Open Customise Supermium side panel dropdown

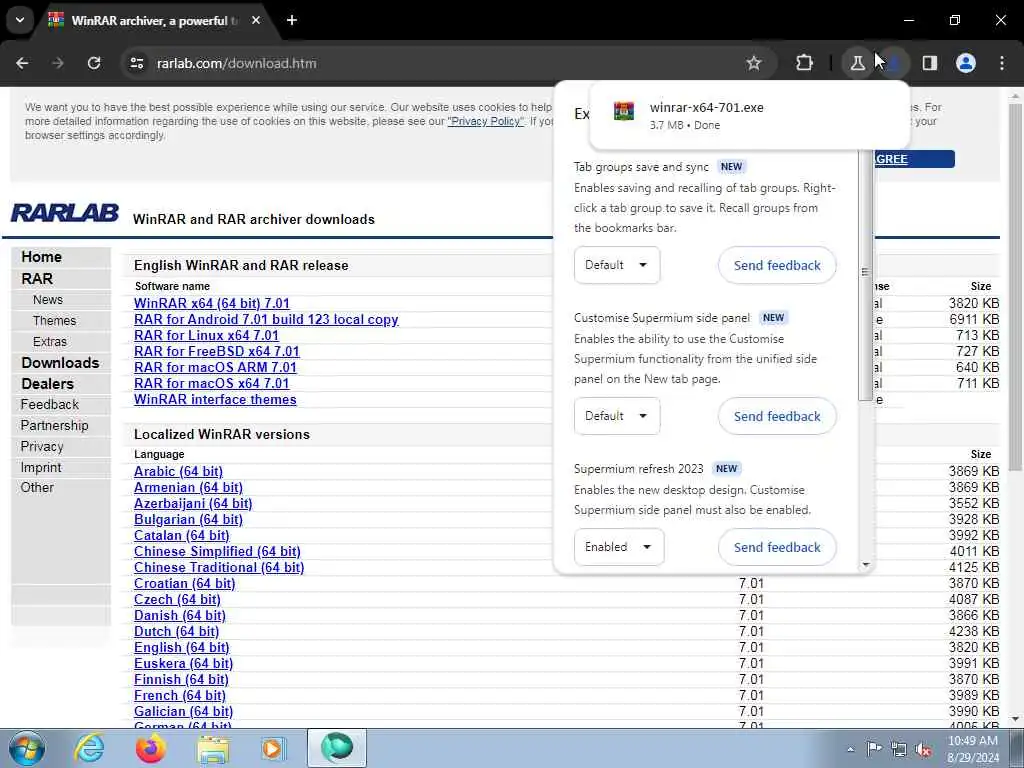click(617, 416)
